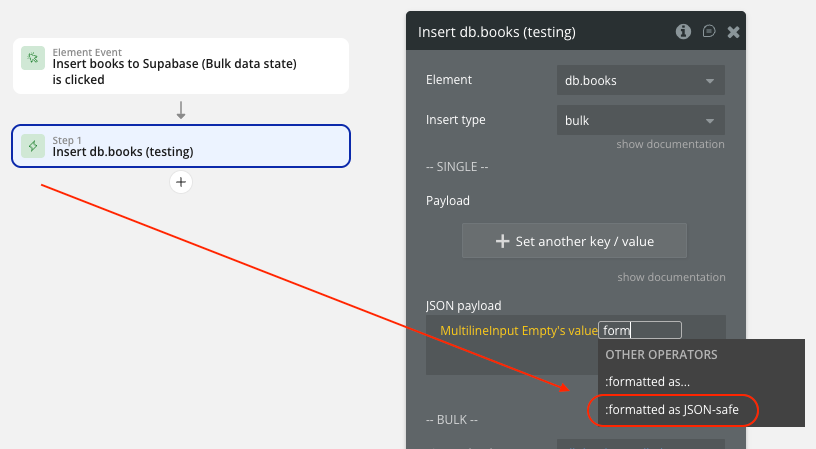The width and height of the screenshot is (816, 449).
Task: Click empty area of JSON payload box
Action: coord(510,358)
